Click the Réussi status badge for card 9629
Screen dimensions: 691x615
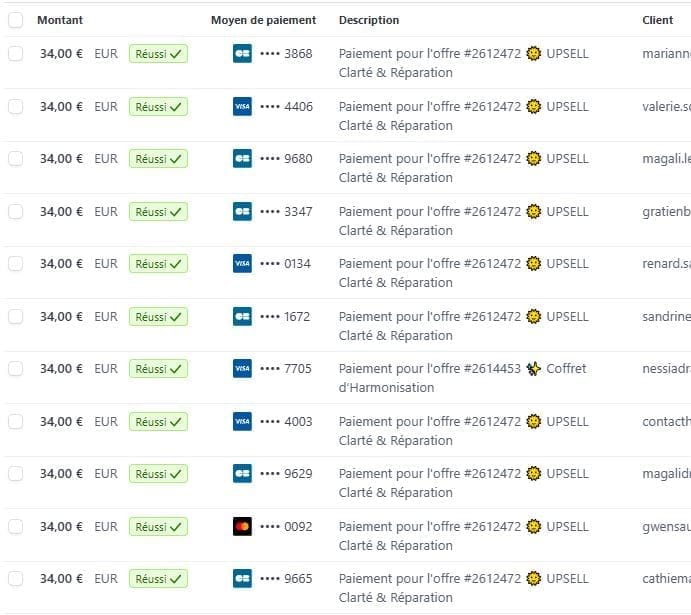tap(158, 474)
